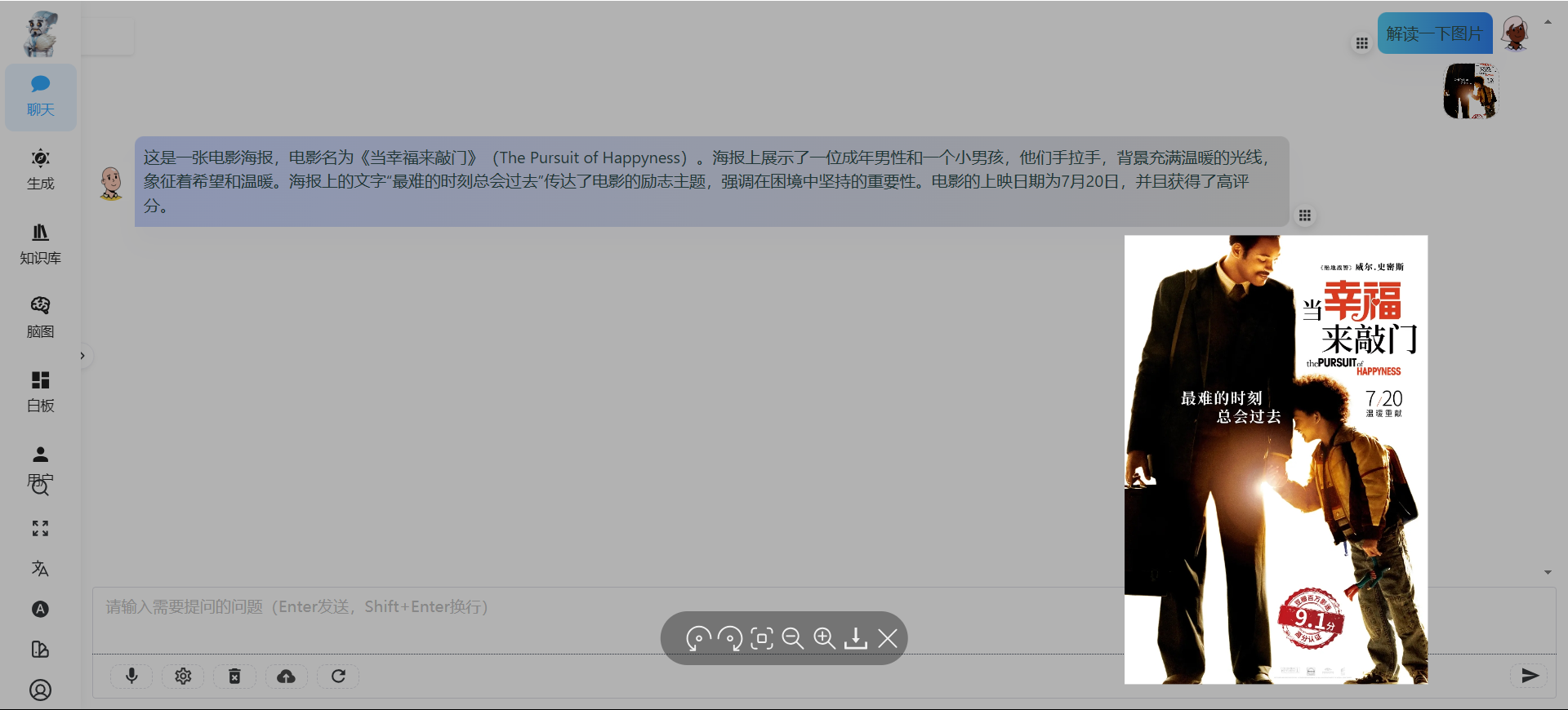Viewport: 1568px width, 710px height.
Task: Open grid menu beside user message
Action: (x=1361, y=43)
